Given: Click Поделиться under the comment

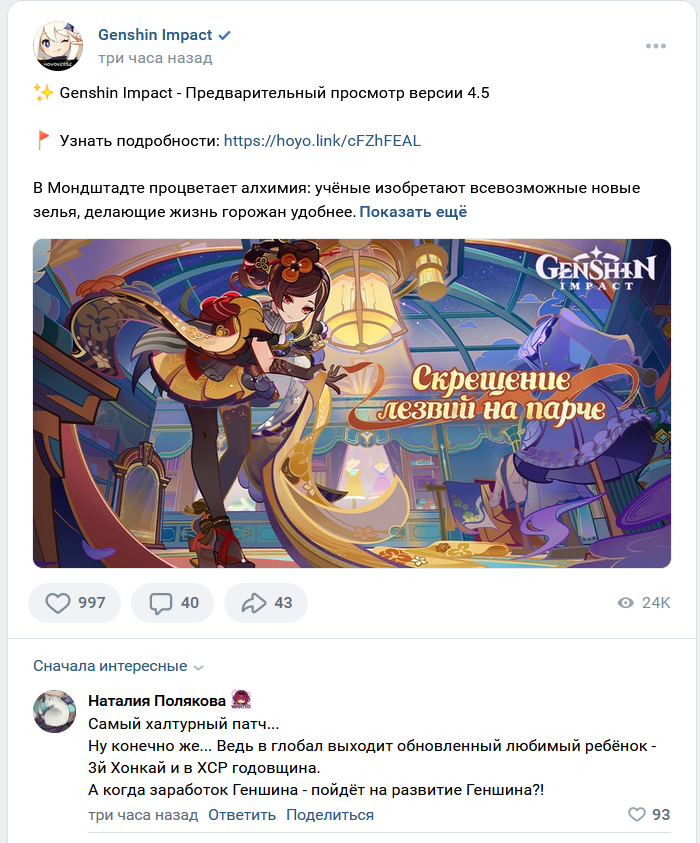Looking at the screenshot, I should click(x=330, y=815).
